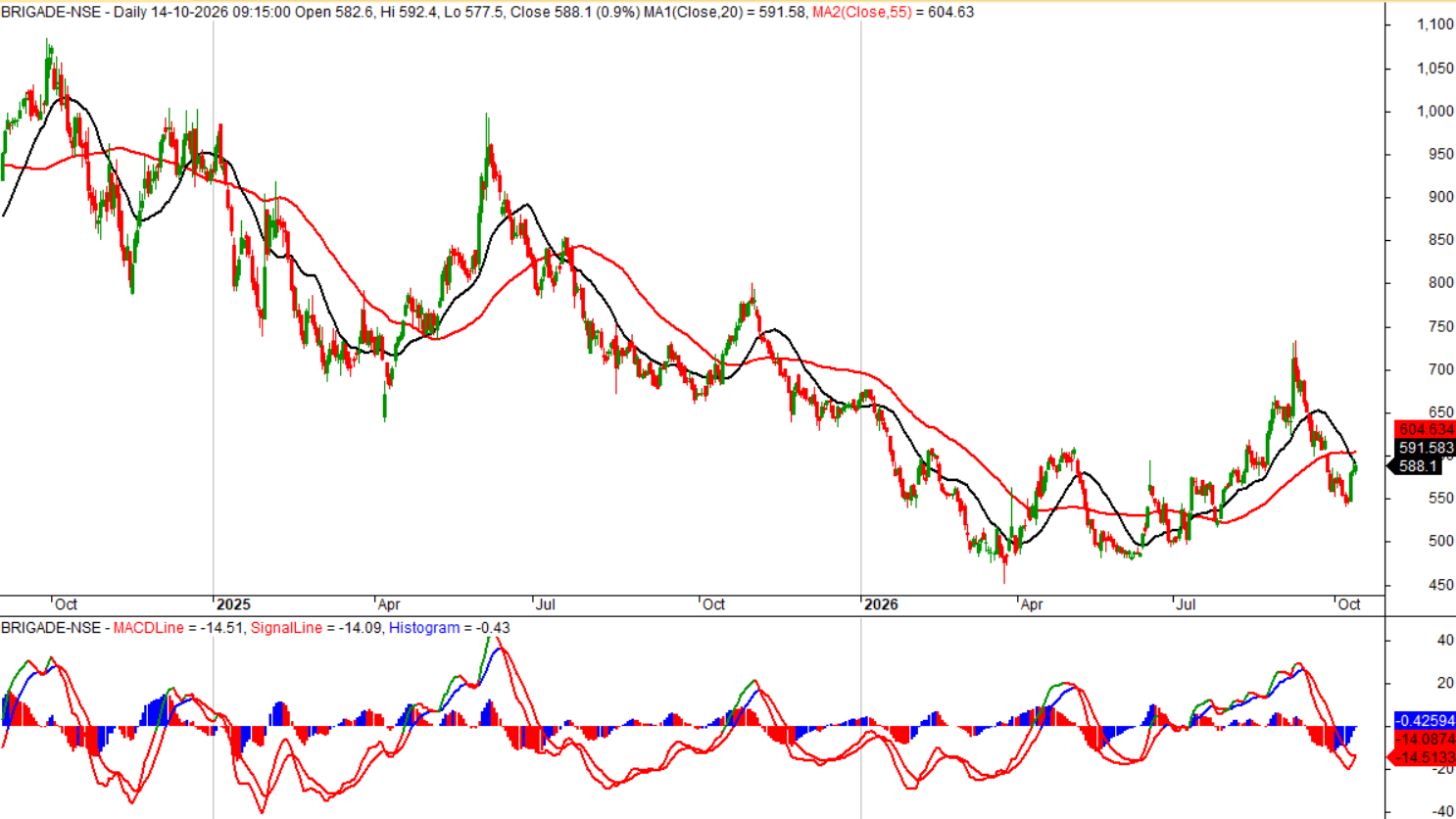This screenshot has width=1456, height=819.
Task: Select the -40 label on the MACD axis
Action: (x=1442, y=811)
